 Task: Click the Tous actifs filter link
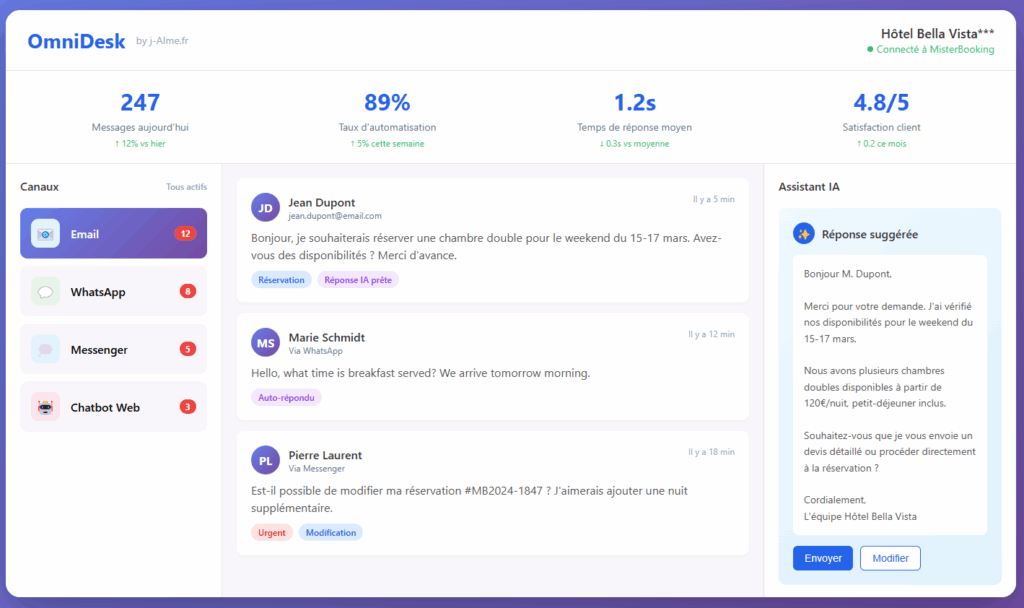click(x=186, y=187)
